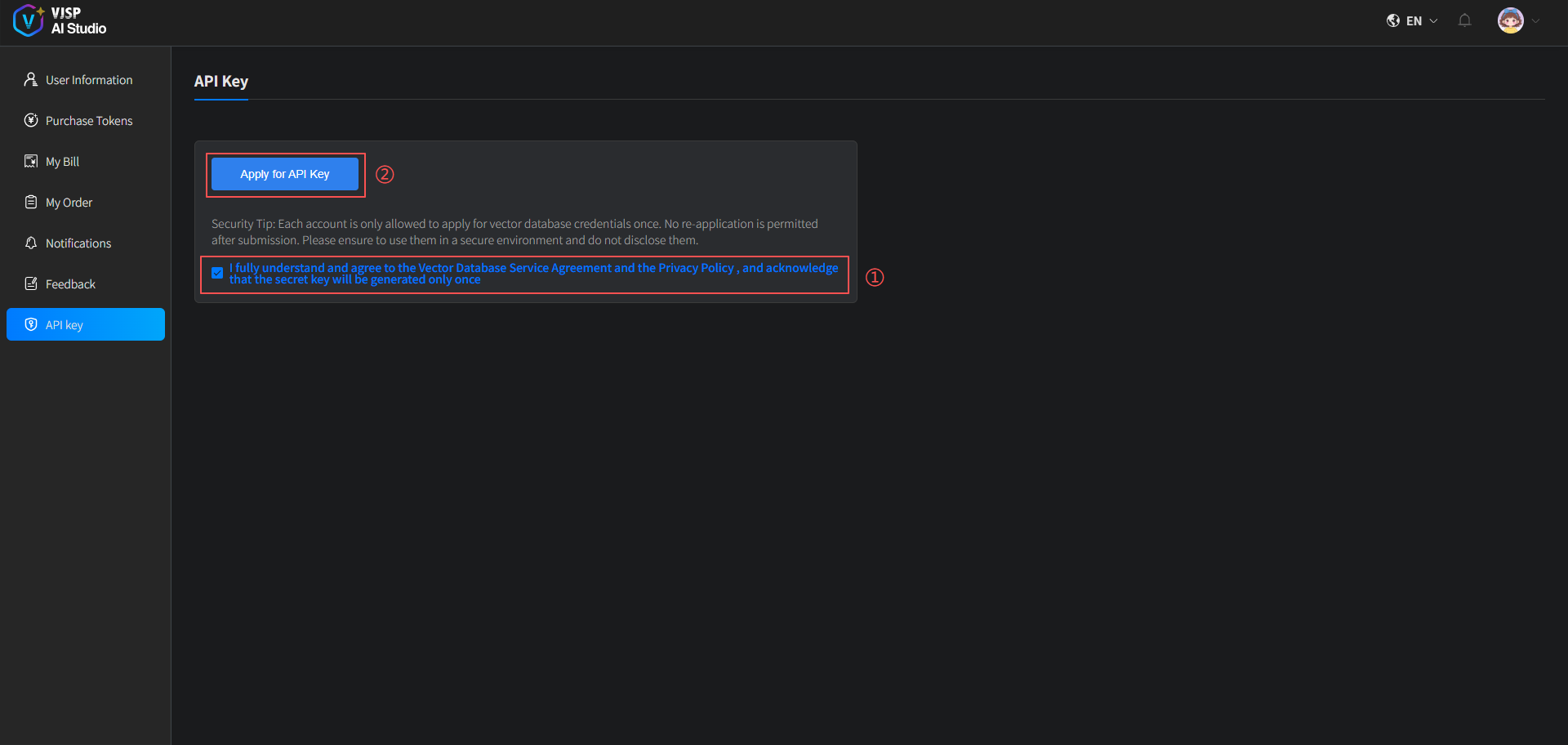Image resolution: width=1568 pixels, height=745 pixels.
Task: Click the Feedback edit icon
Action: tap(31, 283)
